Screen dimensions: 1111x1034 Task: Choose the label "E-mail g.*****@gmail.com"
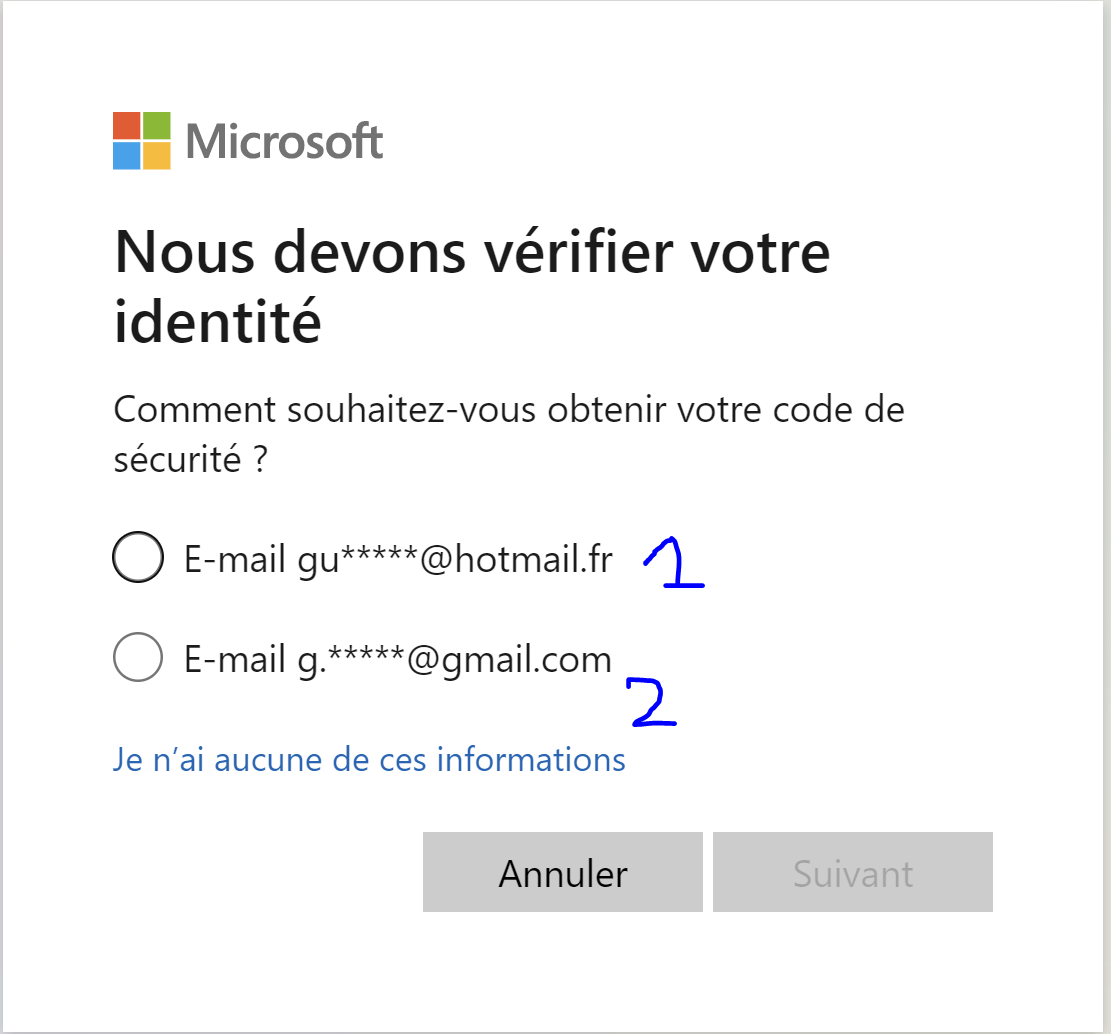click(397, 660)
